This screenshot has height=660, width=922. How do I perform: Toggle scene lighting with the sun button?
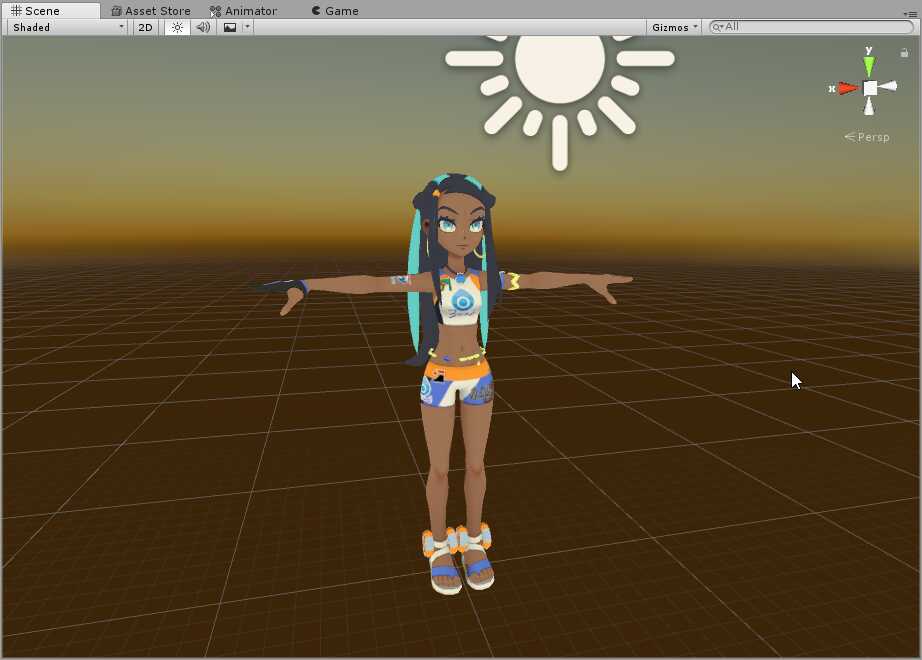click(x=177, y=27)
